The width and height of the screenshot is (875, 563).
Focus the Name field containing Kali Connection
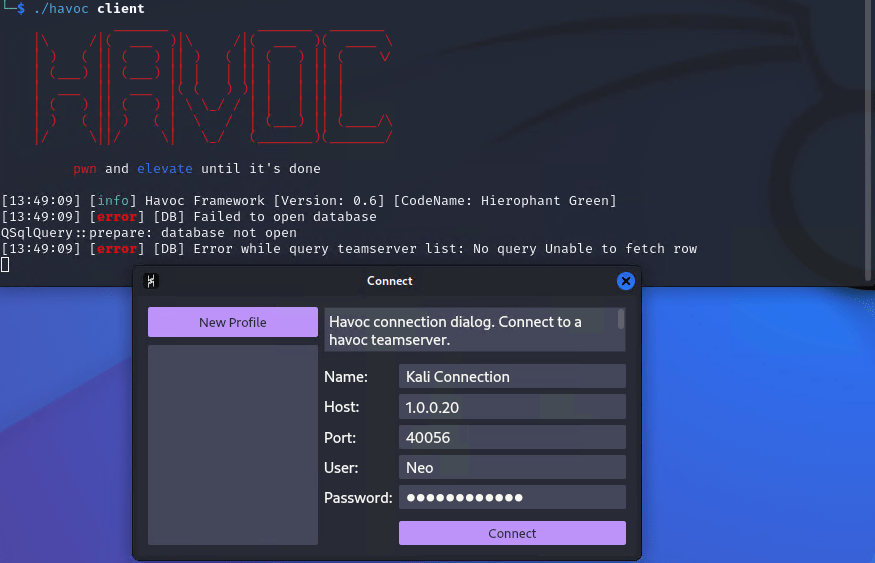(x=512, y=377)
